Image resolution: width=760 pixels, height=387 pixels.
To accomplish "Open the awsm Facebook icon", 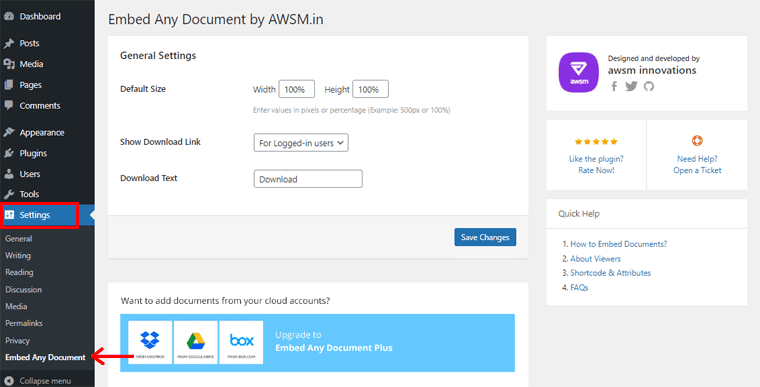I will tap(614, 86).
